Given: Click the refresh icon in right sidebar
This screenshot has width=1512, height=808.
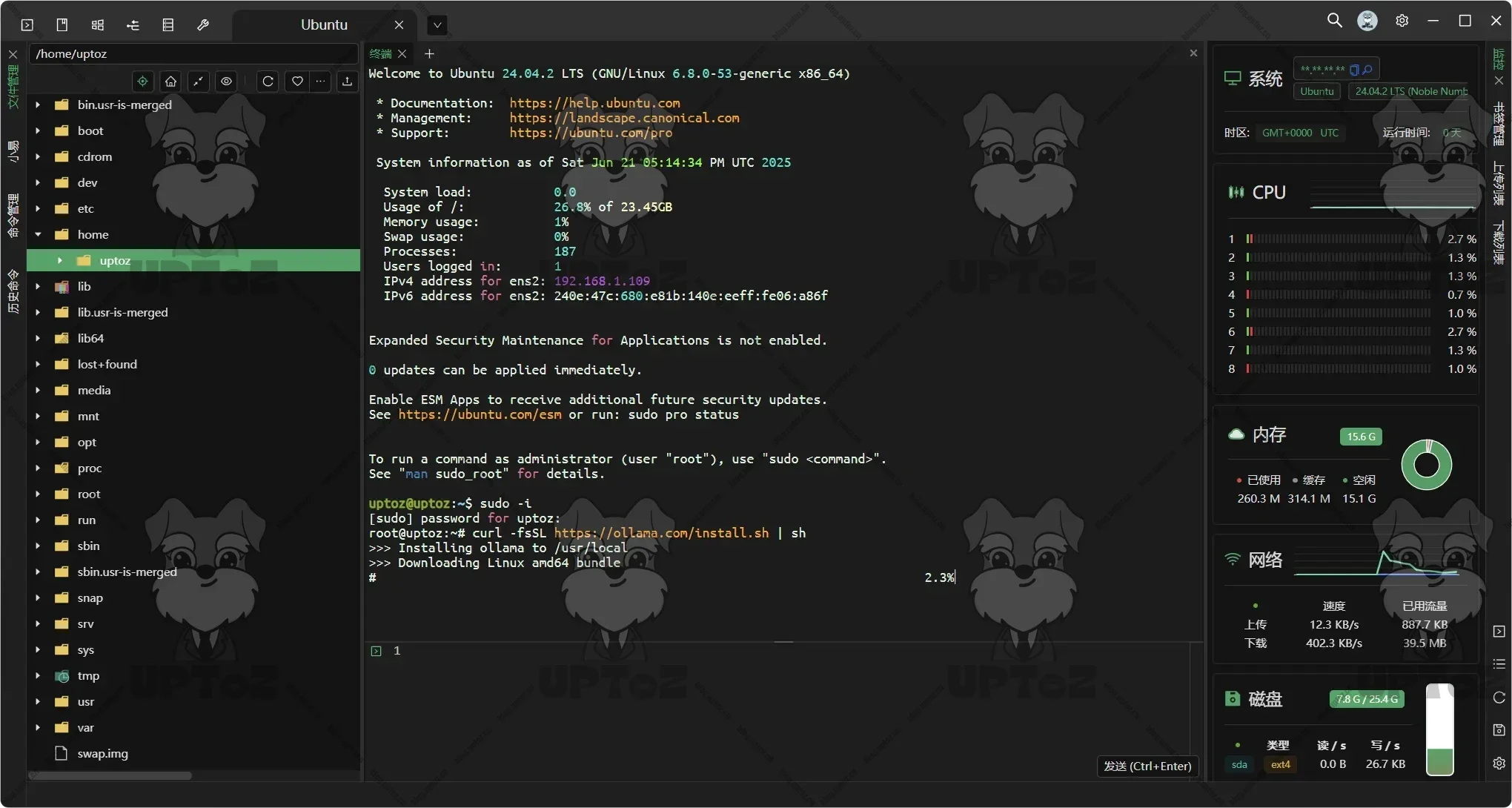Looking at the screenshot, I should coord(1499,698).
